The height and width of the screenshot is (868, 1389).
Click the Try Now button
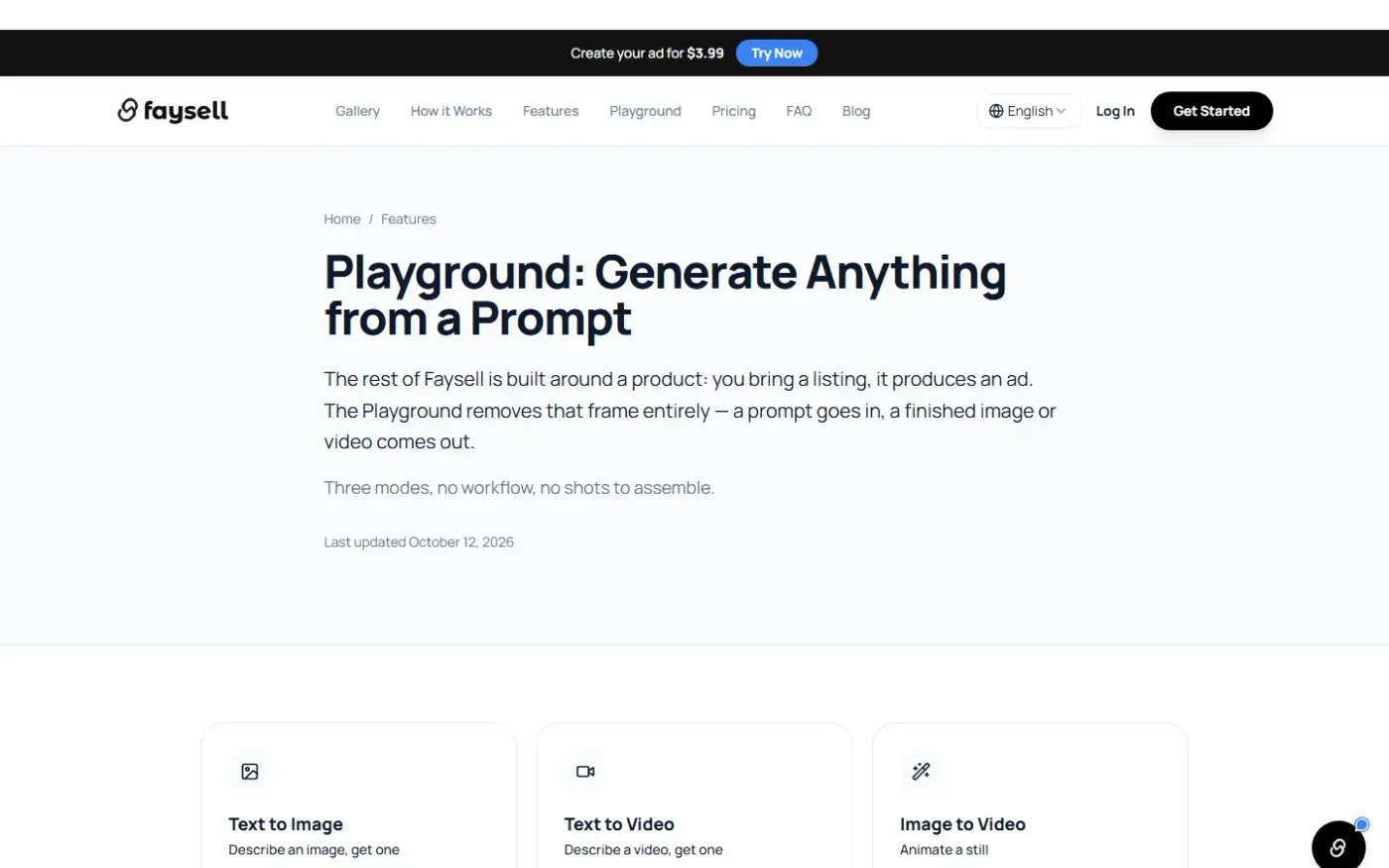777,54
